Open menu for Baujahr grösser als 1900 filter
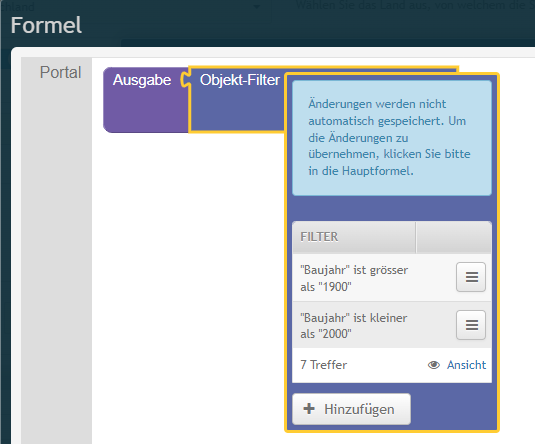Screen dimensions: 535x444 click(x=471, y=277)
